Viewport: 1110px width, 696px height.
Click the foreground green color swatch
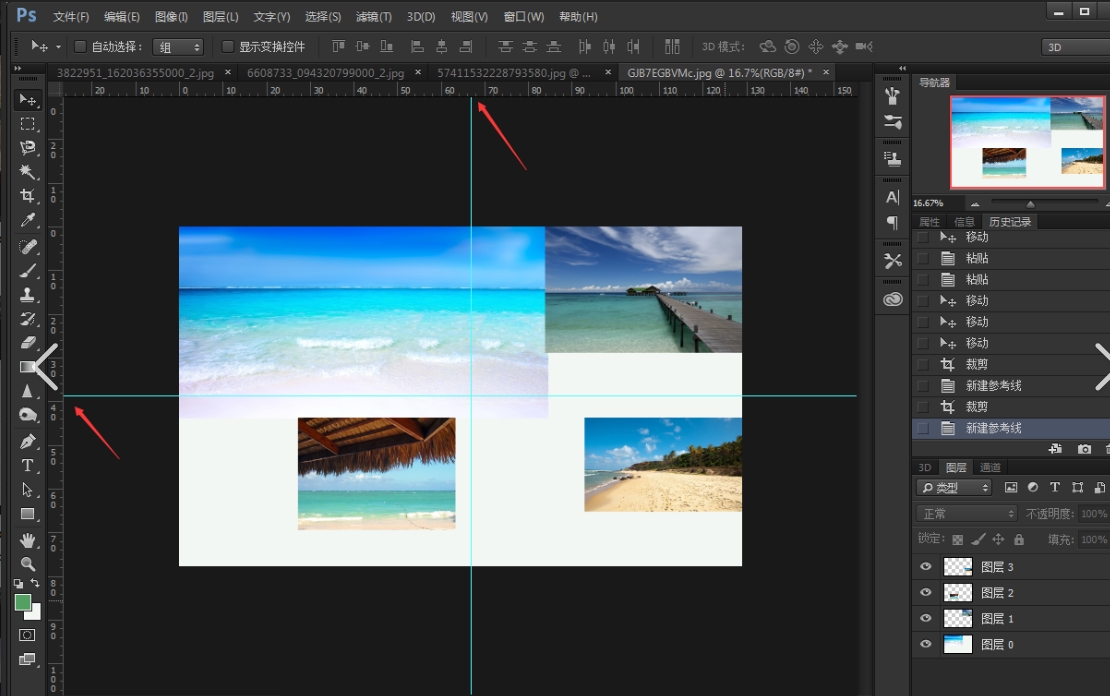tap(22, 602)
